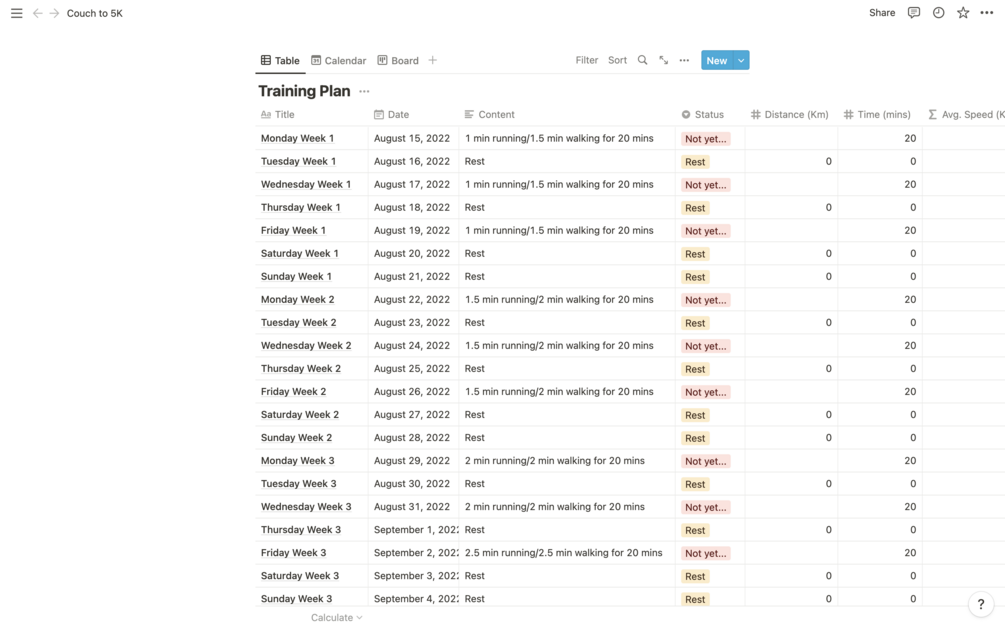Open Sunday Week 3 entry

point(296,599)
